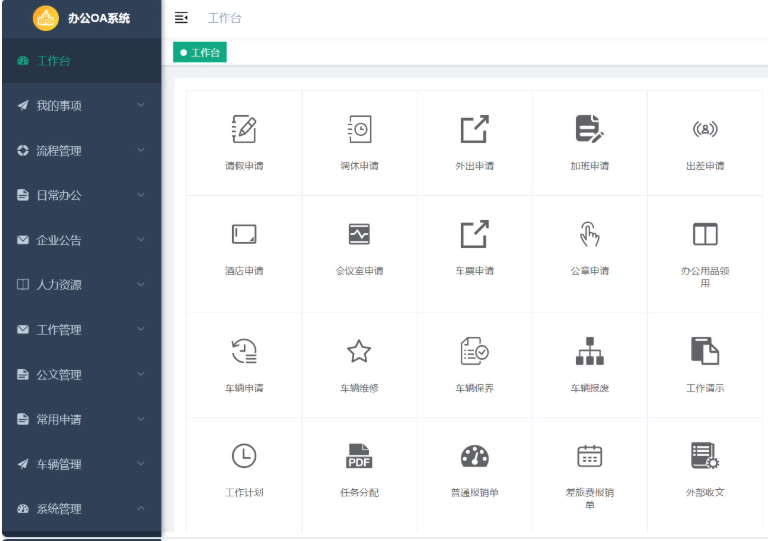Click the 工作台 breadcrumb in the header
This screenshot has width=768, height=541.
(224, 18)
